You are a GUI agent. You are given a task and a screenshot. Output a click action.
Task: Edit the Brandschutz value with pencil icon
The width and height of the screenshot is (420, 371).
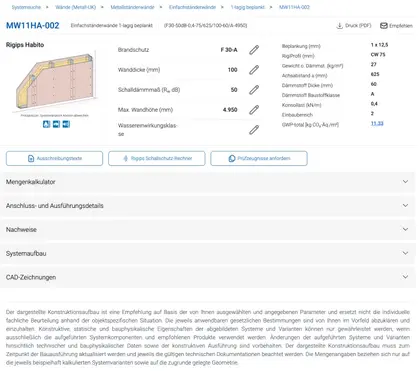pos(254,50)
